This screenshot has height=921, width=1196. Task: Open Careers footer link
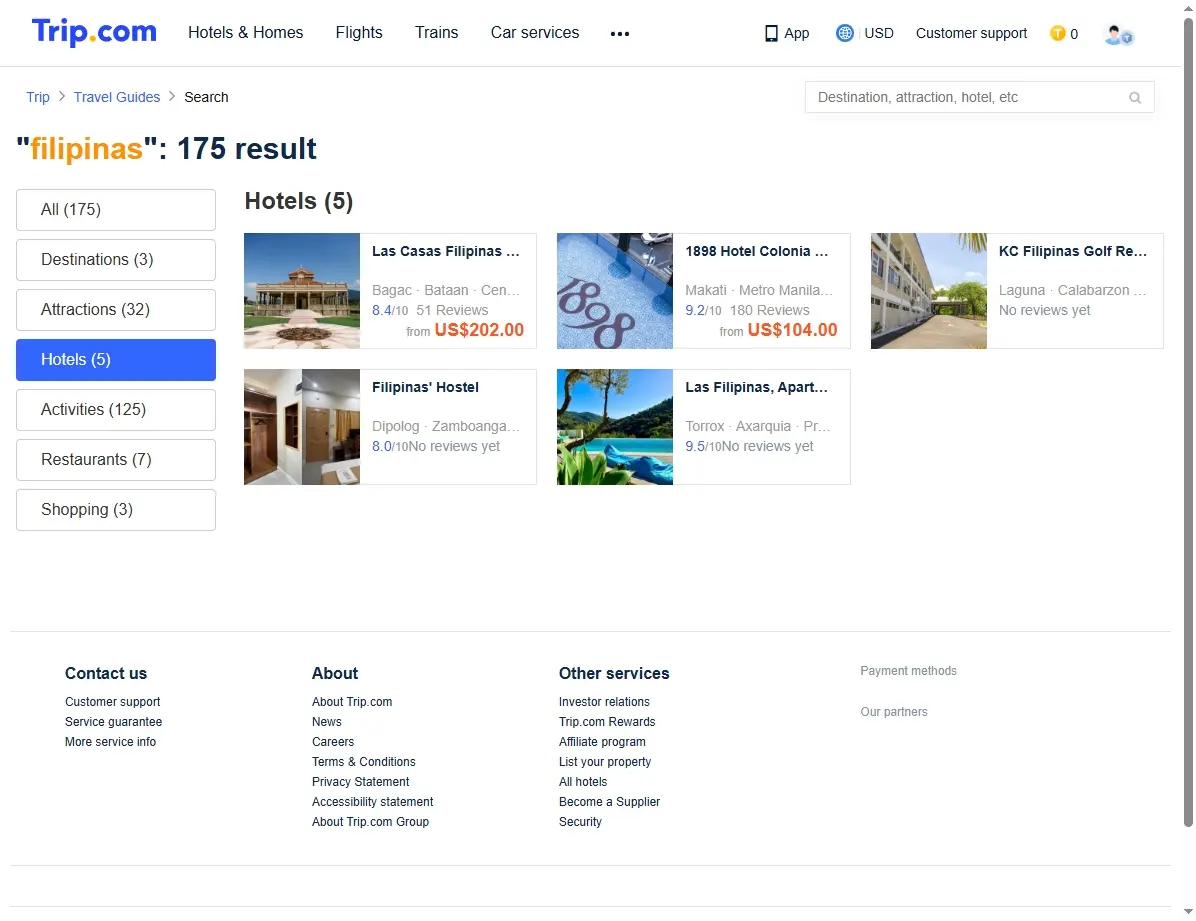333,742
